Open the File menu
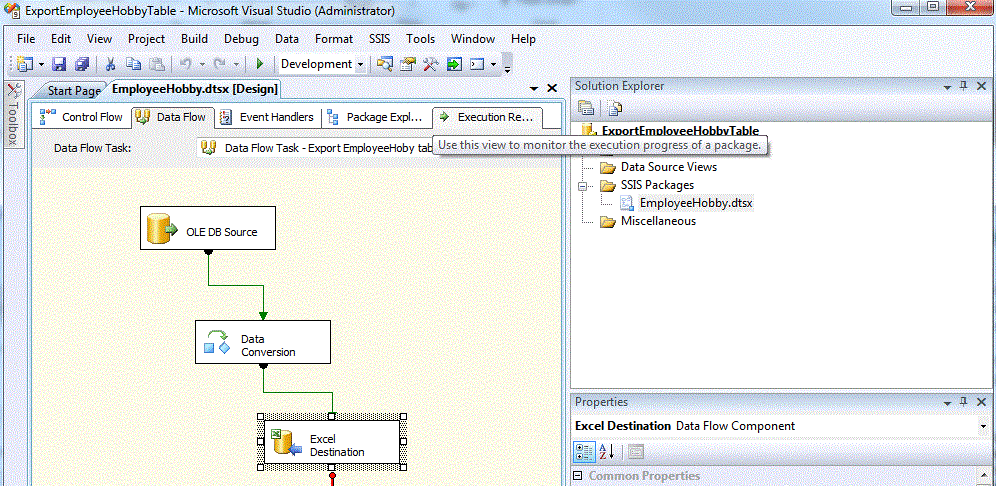Viewport: 999px width, 486px height. click(x=26, y=39)
